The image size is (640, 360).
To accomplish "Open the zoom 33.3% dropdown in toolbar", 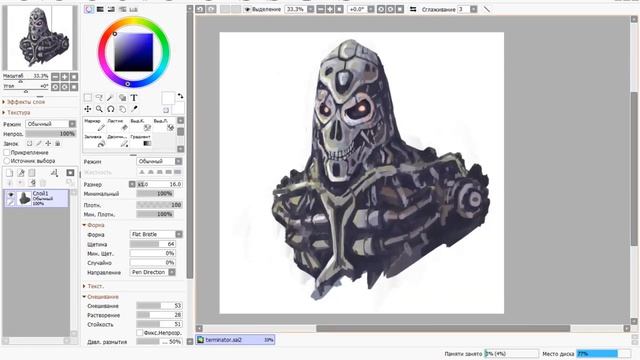I will pyautogui.click(x=311, y=9).
